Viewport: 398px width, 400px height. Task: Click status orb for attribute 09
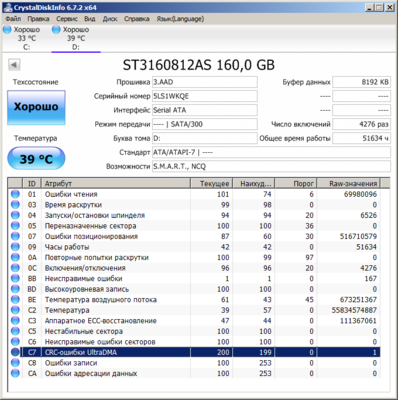pyautogui.click(x=15, y=247)
